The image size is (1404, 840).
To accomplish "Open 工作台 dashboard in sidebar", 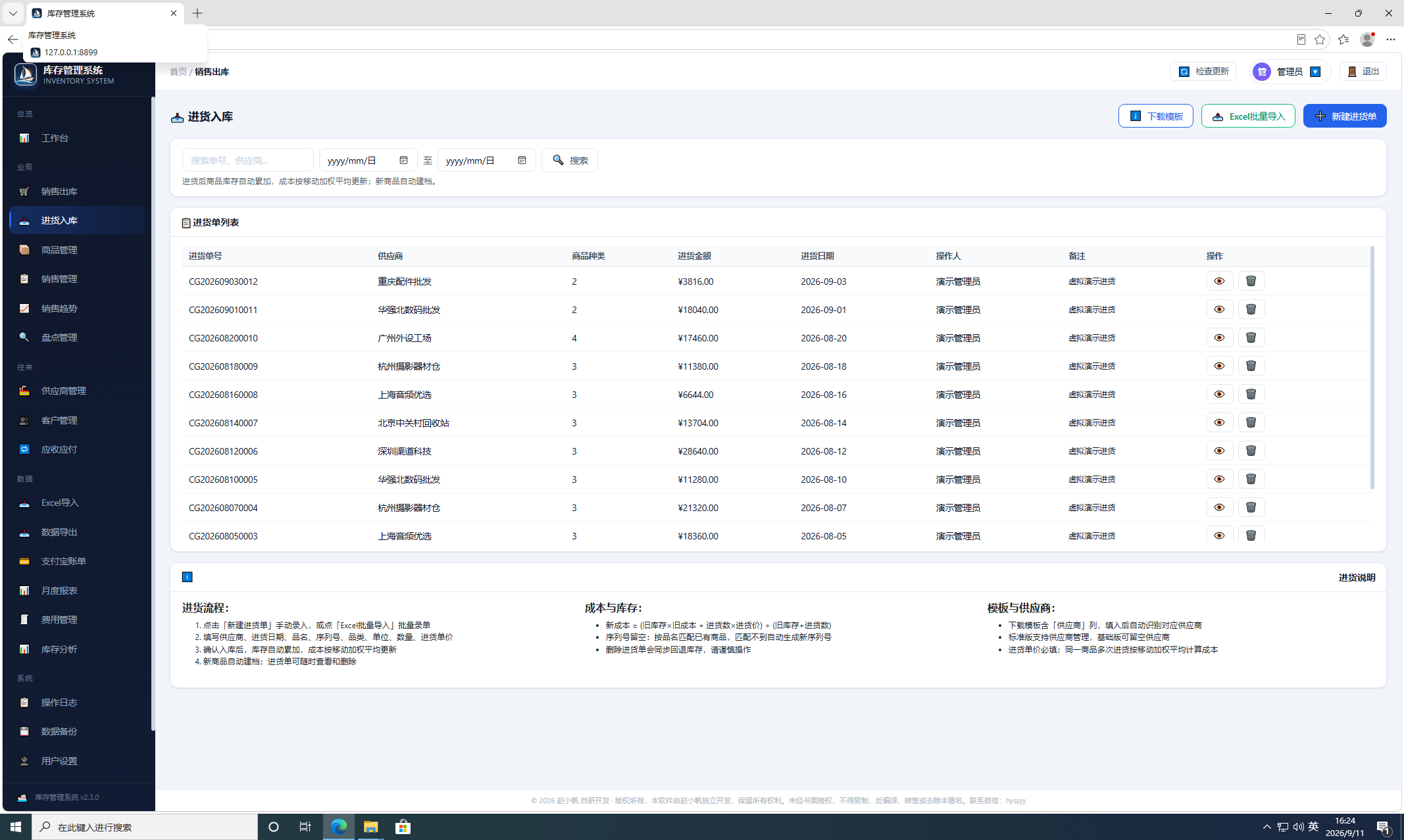I will click(x=77, y=138).
